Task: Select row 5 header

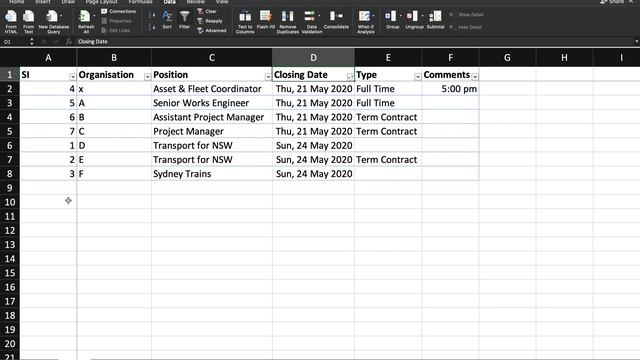Action: pos(10,131)
